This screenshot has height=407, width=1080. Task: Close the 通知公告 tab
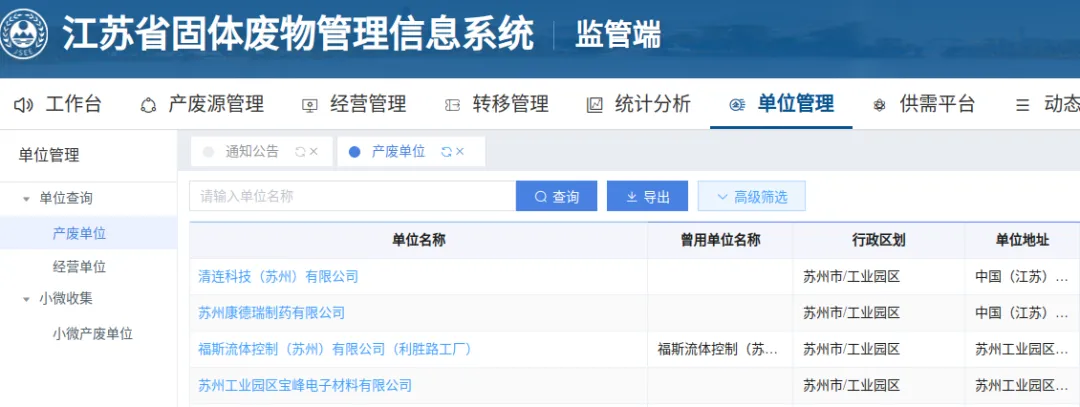tap(314, 152)
